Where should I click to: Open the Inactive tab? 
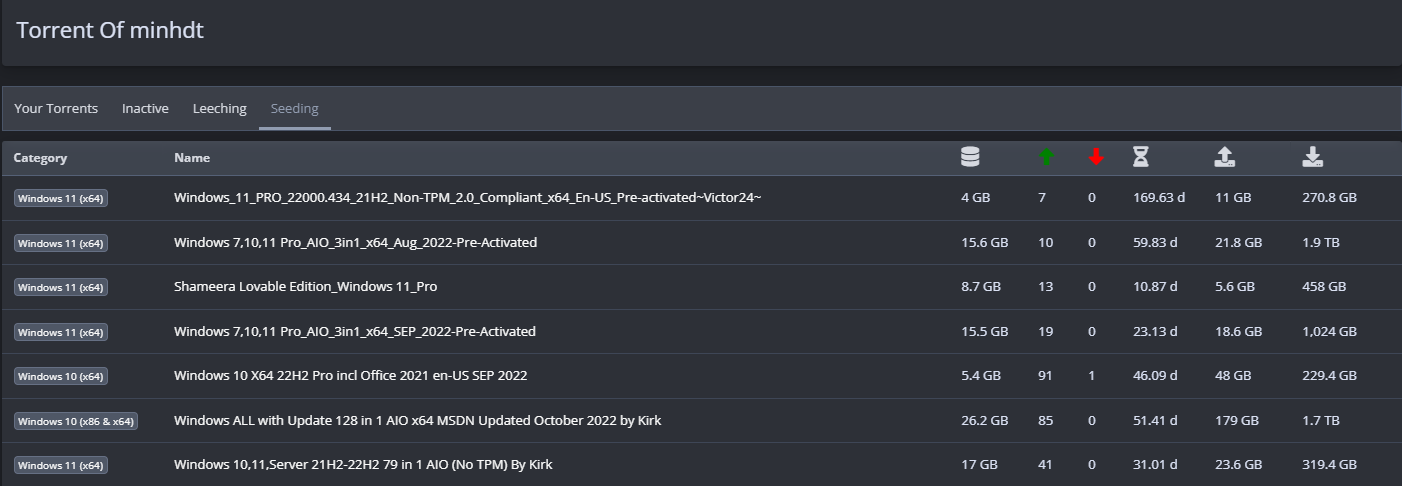pos(145,108)
